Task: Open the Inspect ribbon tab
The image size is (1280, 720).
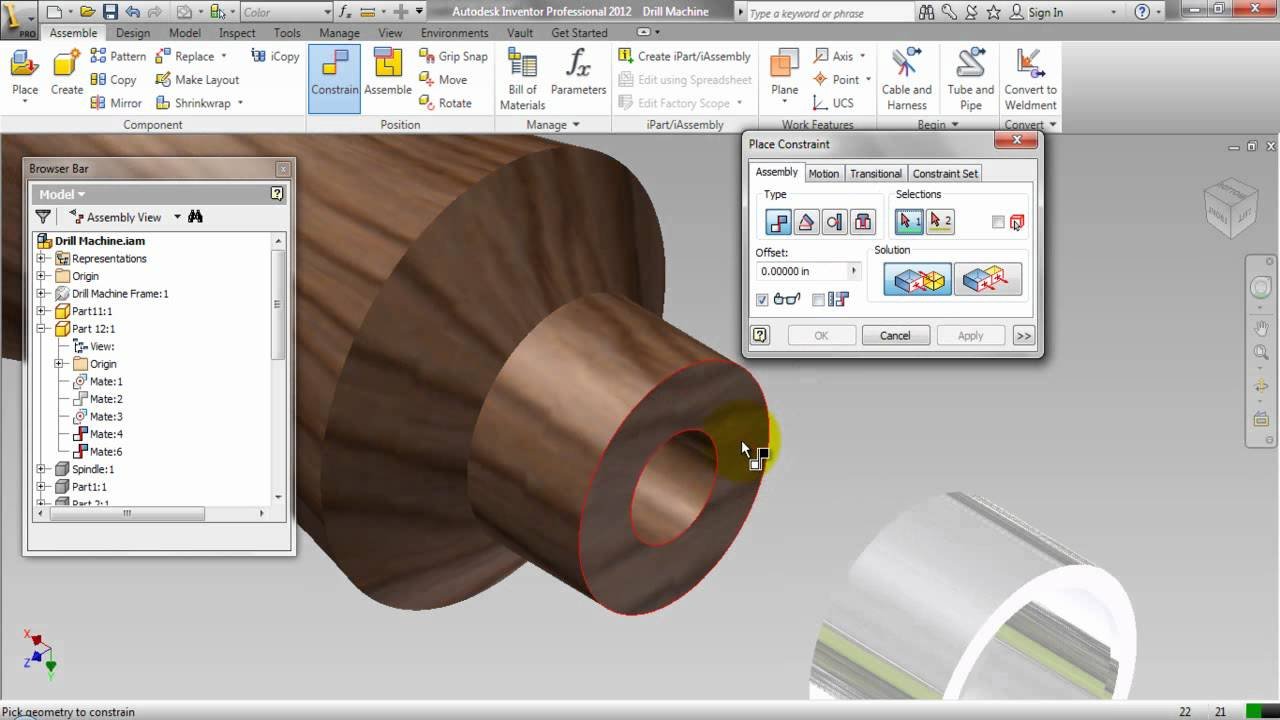Action: 237,33
